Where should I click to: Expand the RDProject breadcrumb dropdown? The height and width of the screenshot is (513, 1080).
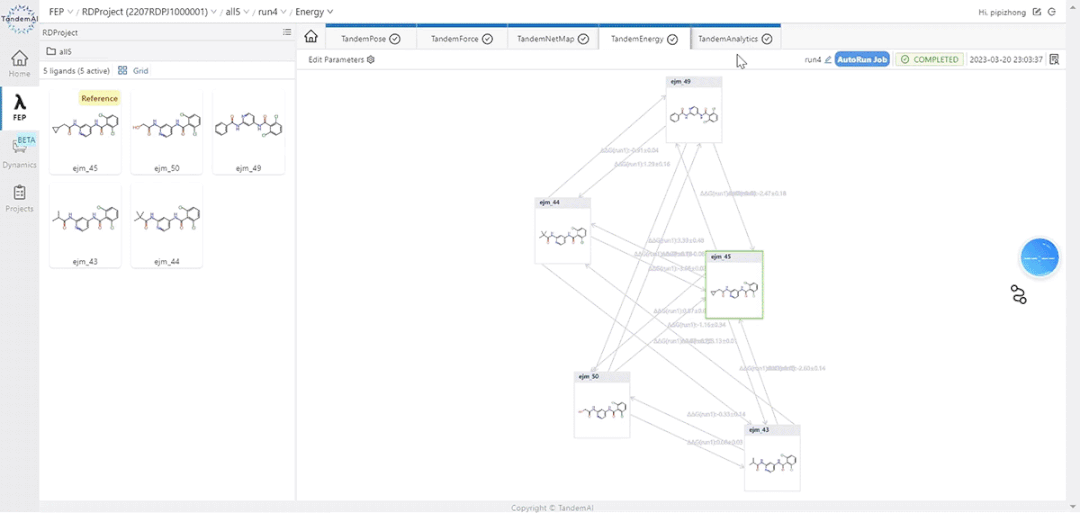point(214,12)
